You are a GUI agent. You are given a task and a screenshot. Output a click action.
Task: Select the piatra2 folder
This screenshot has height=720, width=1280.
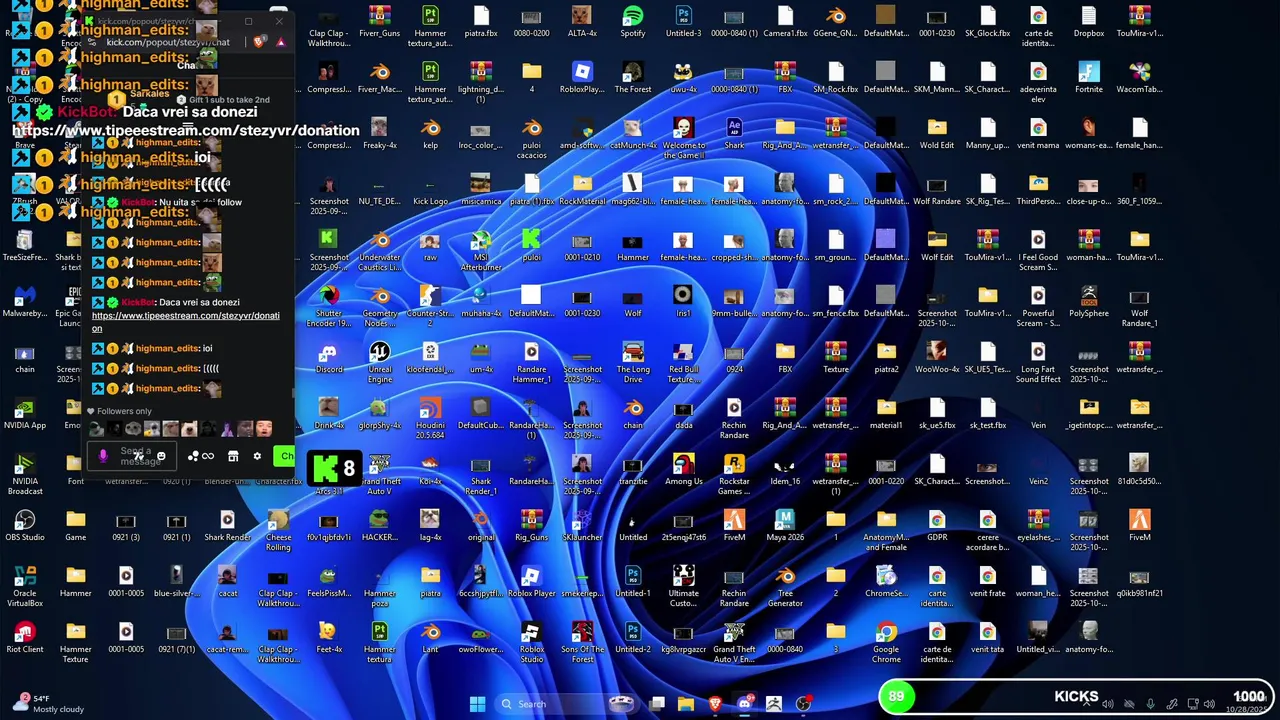click(x=886, y=358)
